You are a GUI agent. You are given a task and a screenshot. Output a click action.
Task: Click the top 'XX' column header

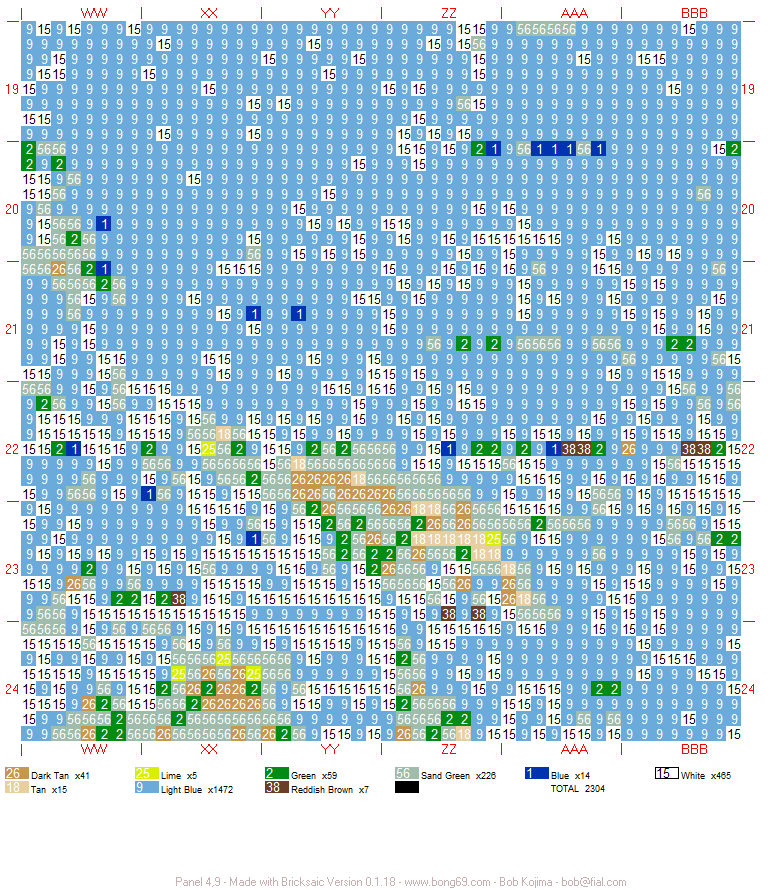click(209, 13)
